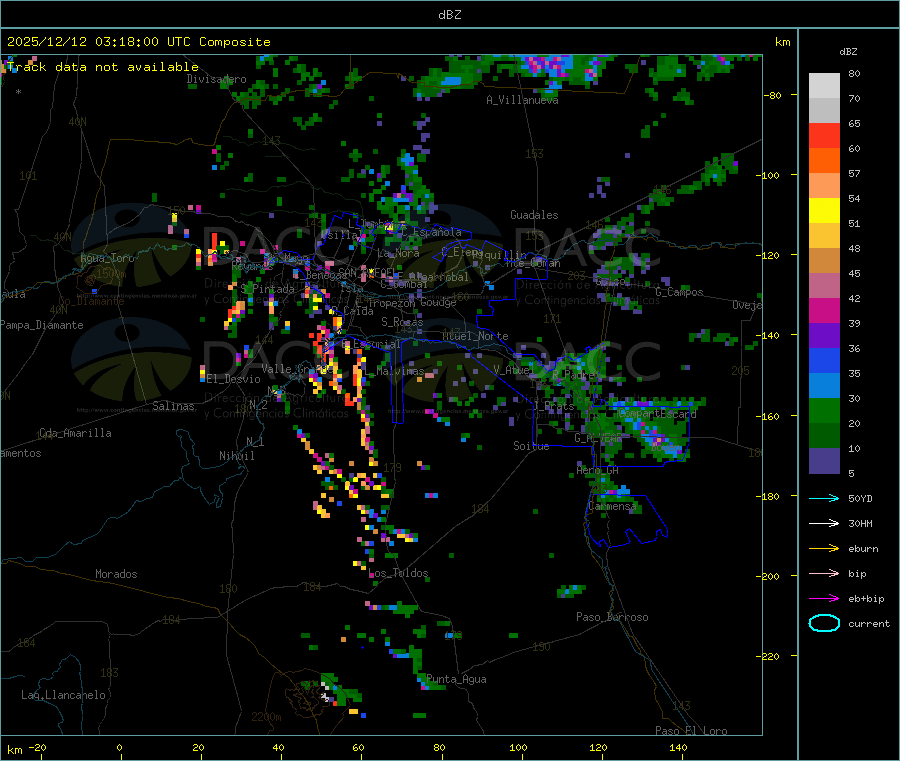This screenshot has width=900, height=761.
Task: Click the 'km' label beside the bottom axis
Action: 14,750
